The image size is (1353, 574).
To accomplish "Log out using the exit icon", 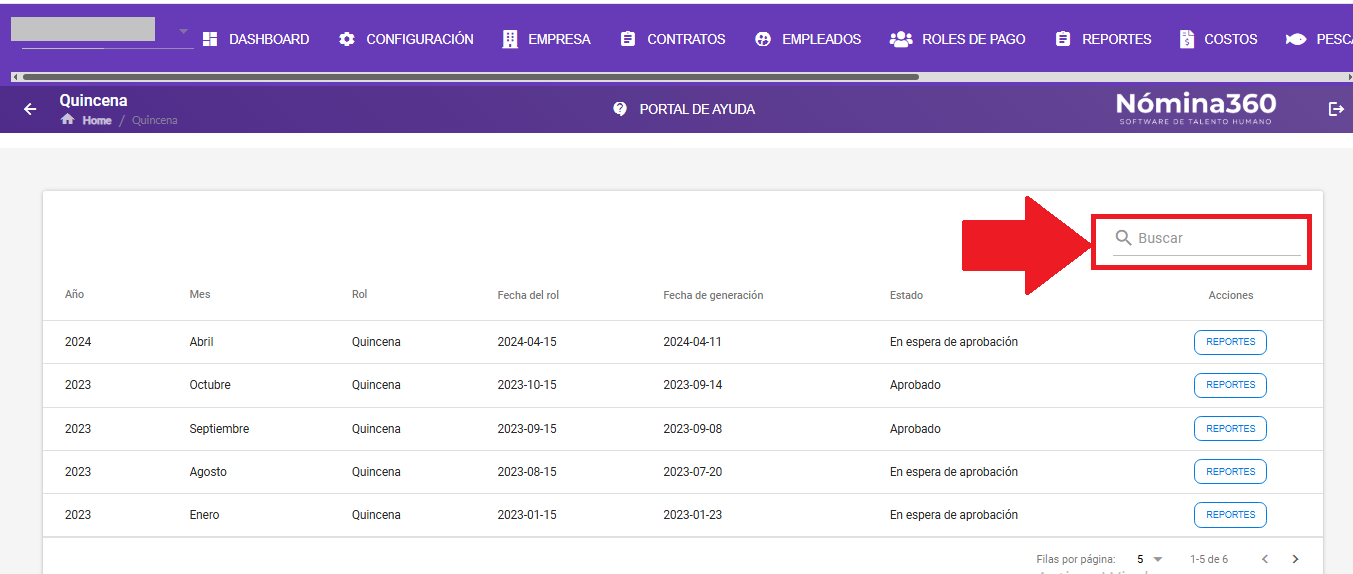I will click(x=1336, y=109).
